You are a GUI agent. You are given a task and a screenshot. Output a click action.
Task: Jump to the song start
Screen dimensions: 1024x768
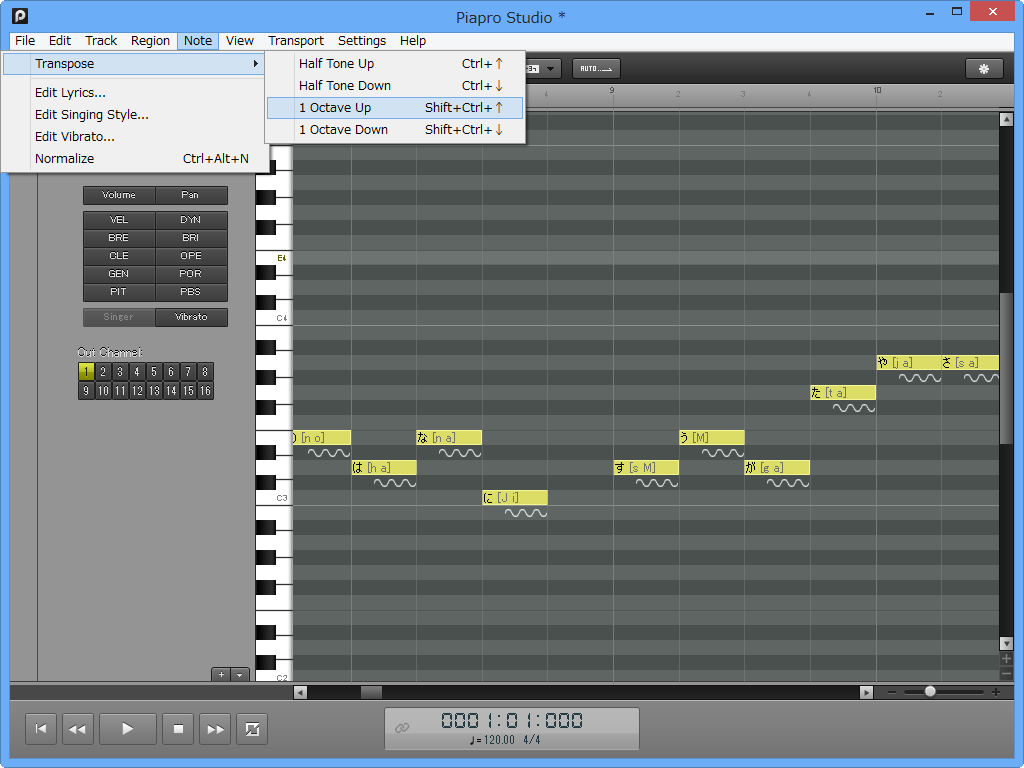click(x=40, y=729)
